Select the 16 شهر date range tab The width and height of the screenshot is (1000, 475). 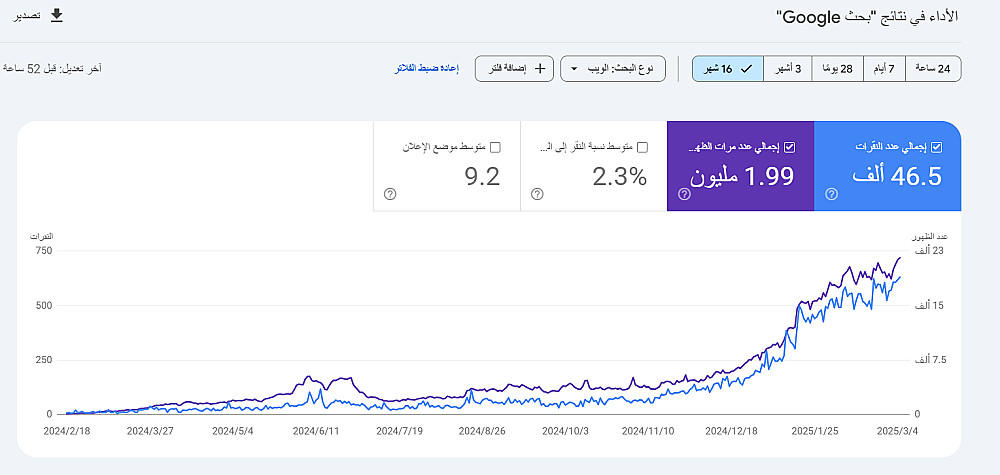[727, 69]
